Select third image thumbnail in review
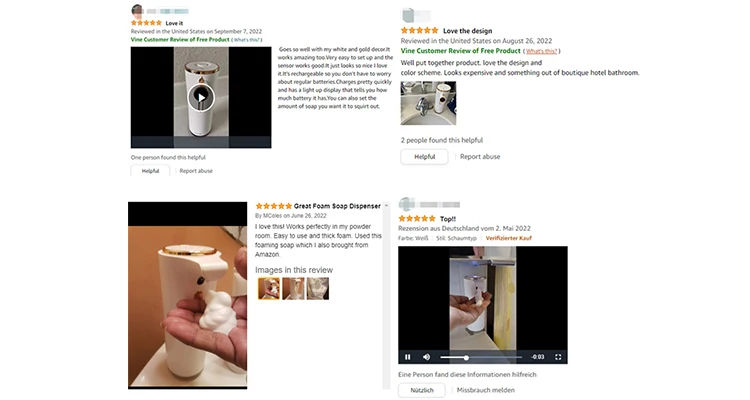 [x=318, y=289]
